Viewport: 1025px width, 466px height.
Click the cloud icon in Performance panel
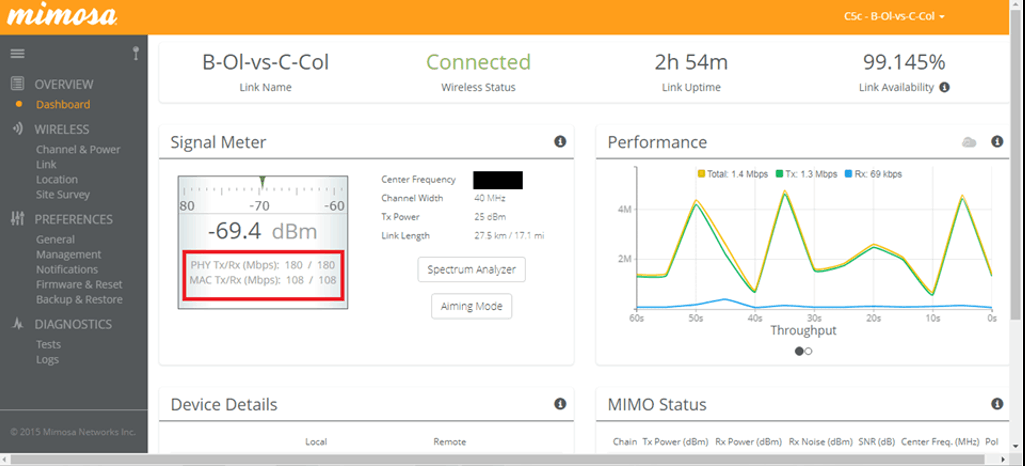969,142
